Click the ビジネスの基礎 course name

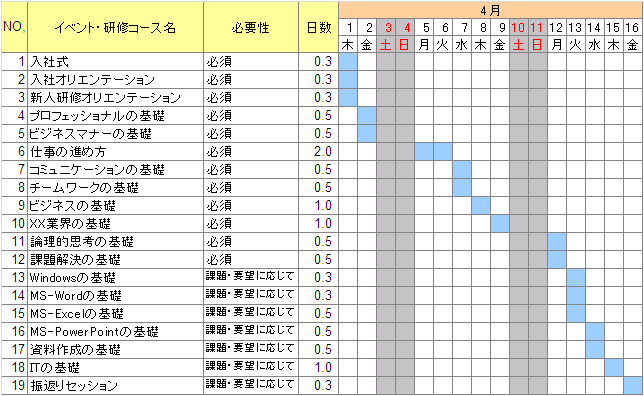(x=115, y=205)
